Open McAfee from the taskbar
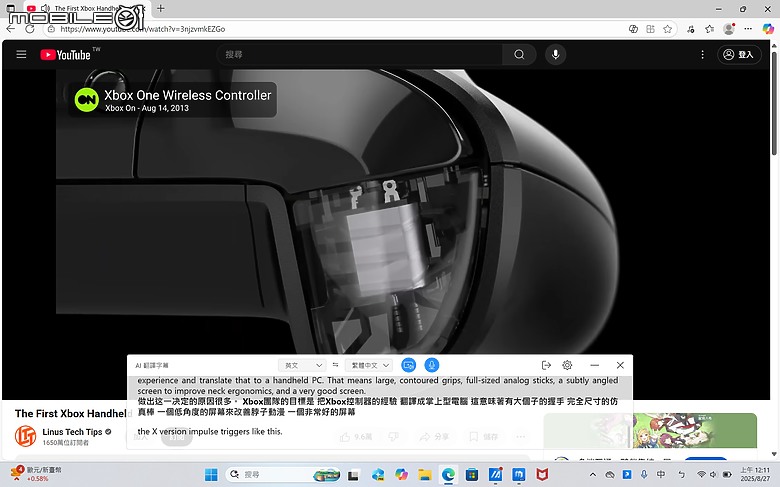780x487 pixels. point(542,475)
